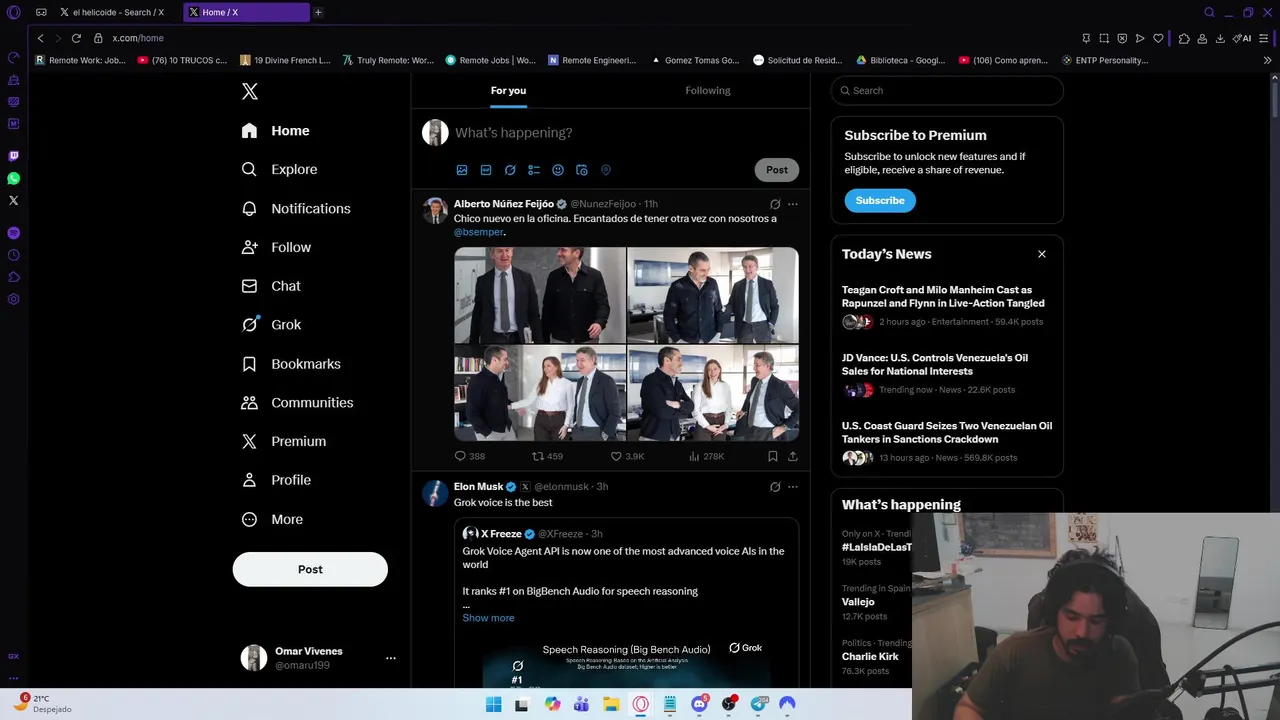
Task: Switch to the Following tab
Action: click(x=708, y=91)
